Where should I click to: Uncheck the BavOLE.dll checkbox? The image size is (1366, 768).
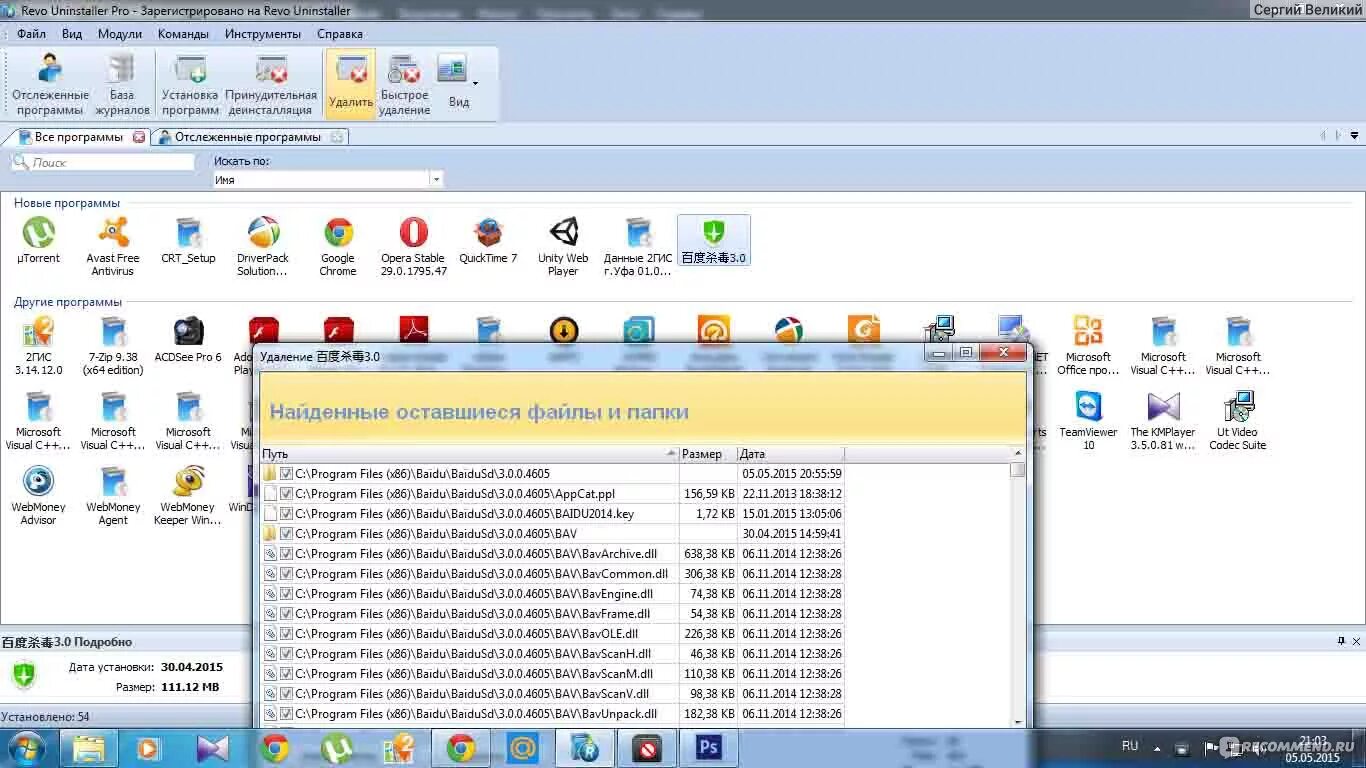click(x=286, y=634)
